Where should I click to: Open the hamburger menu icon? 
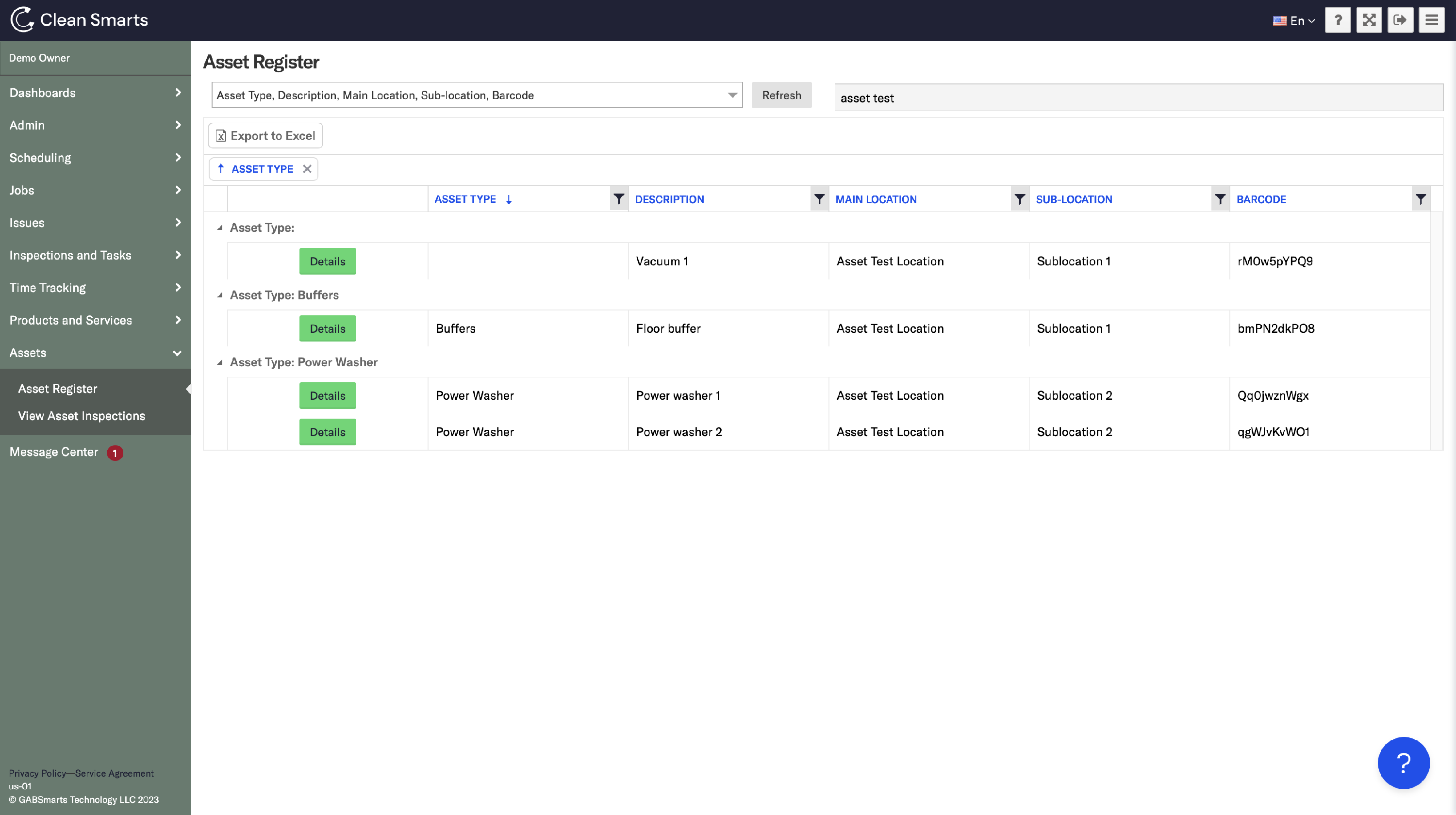point(1431,20)
